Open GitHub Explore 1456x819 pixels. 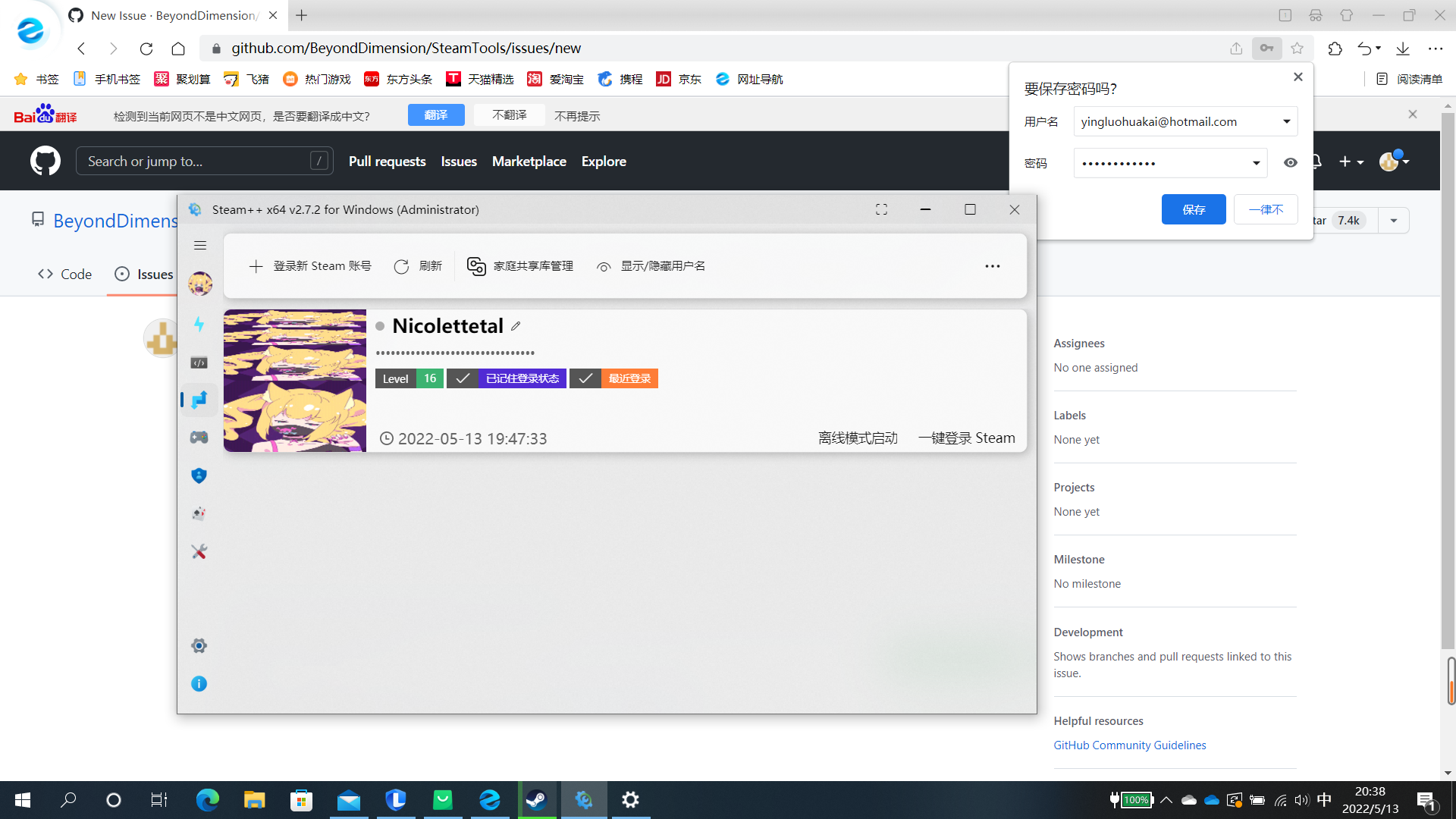[x=604, y=162]
